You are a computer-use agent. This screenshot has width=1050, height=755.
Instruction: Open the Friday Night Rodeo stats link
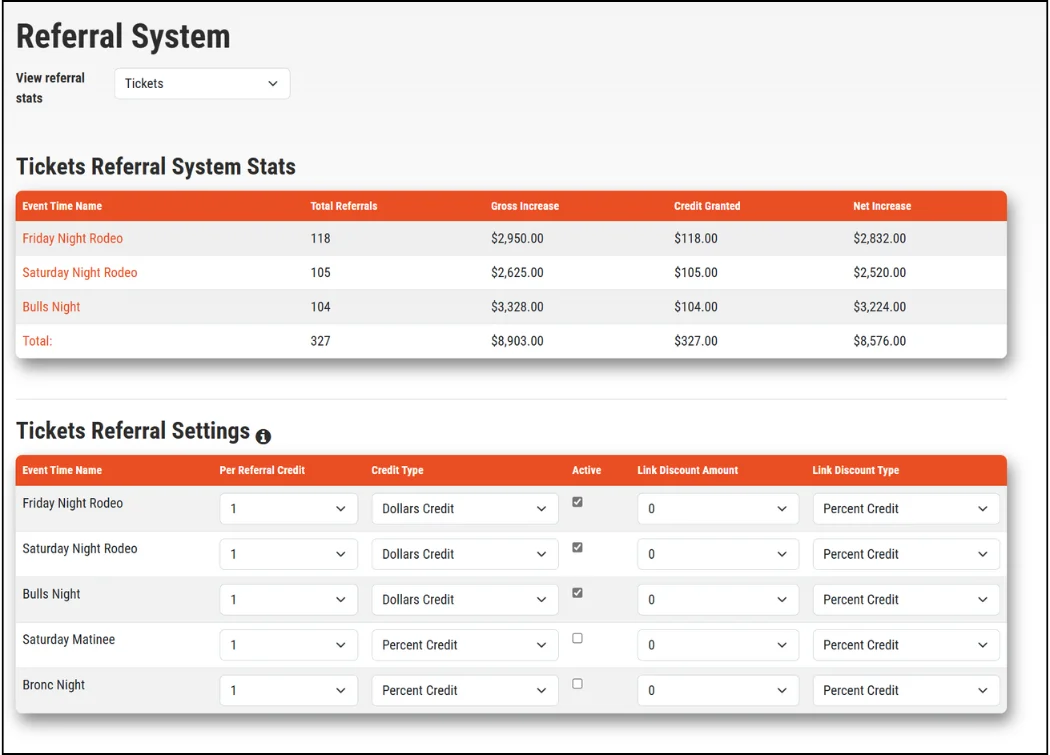coord(72,238)
